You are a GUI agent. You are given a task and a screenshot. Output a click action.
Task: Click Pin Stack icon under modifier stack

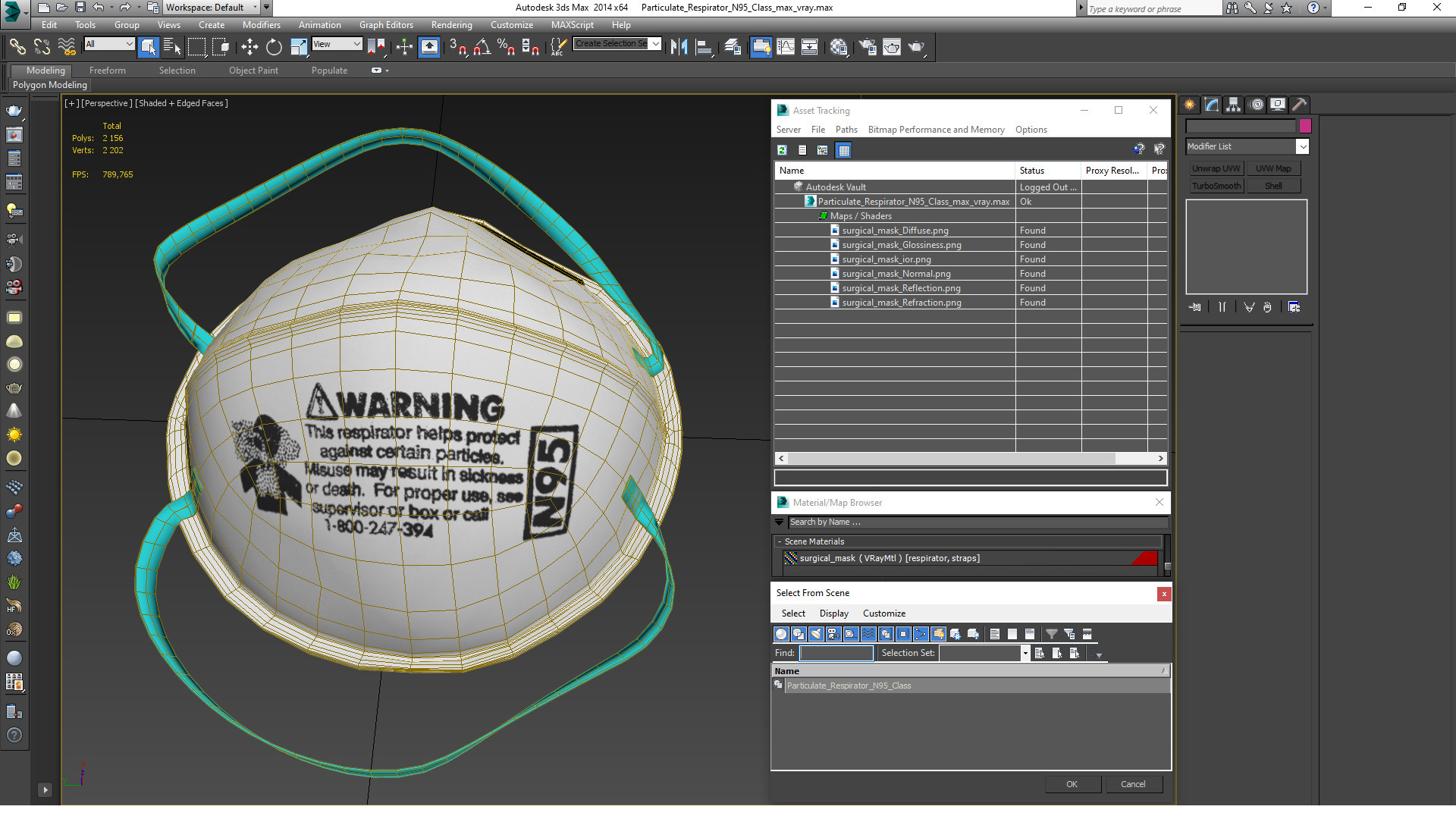1195,307
